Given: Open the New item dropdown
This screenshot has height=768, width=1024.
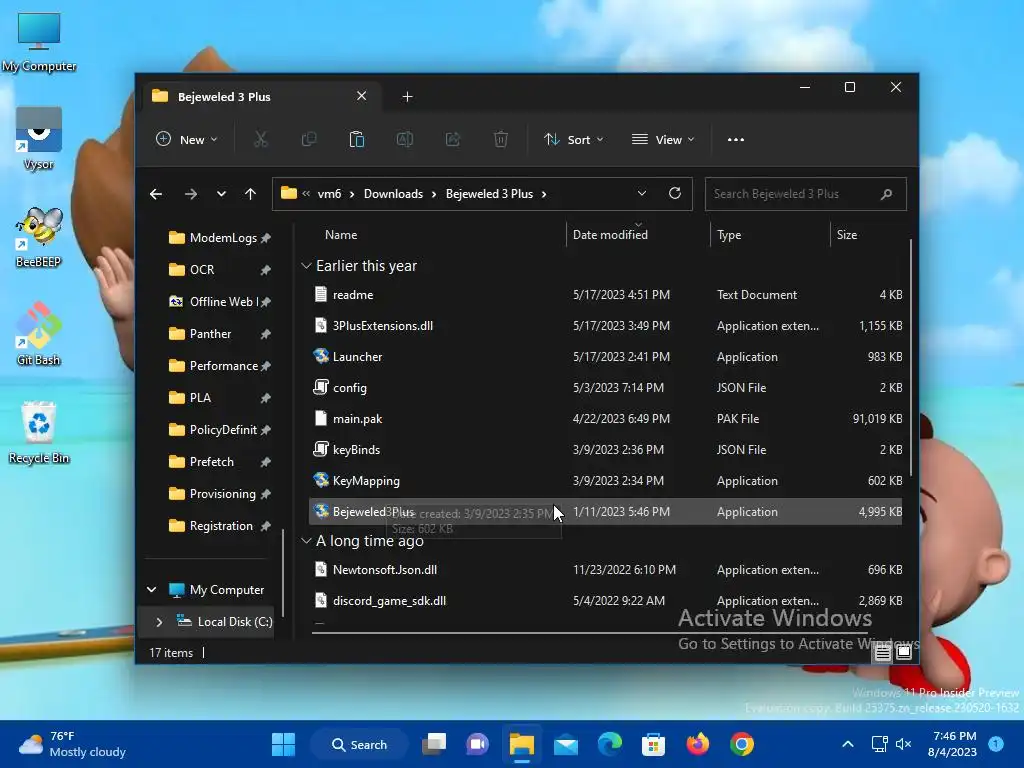Looking at the screenshot, I should (187, 139).
